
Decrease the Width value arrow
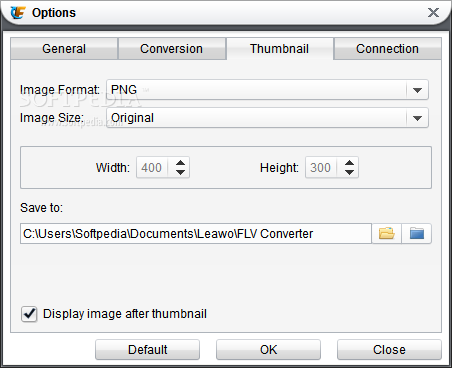pos(180,172)
